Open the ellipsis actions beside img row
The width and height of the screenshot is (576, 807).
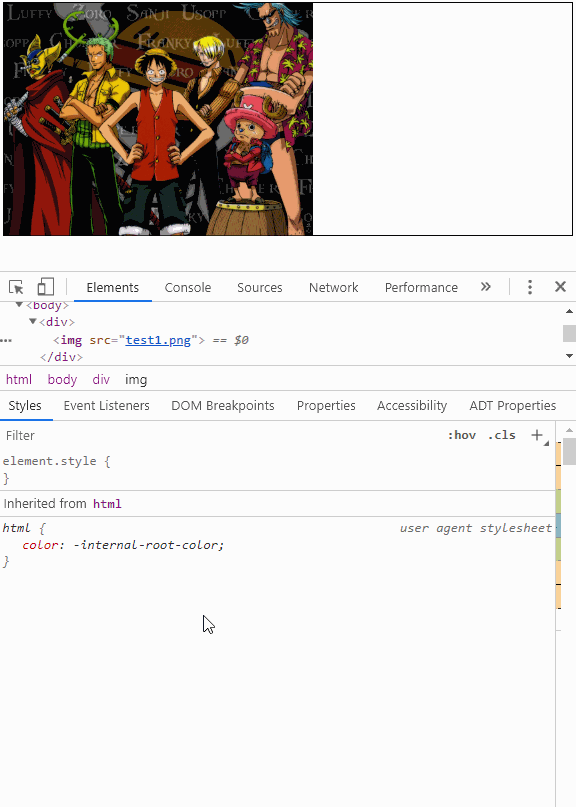[6, 340]
